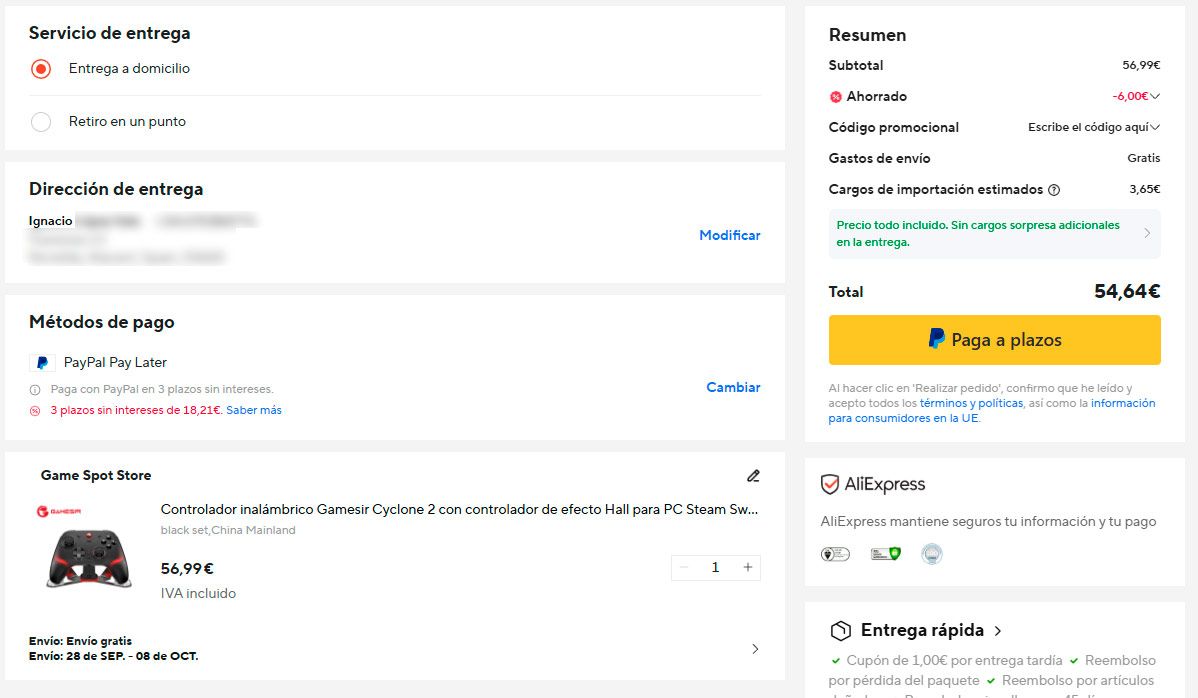Open the Precio todo incluido info banner
This screenshot has height=698, width=1198.
point(994,234)
